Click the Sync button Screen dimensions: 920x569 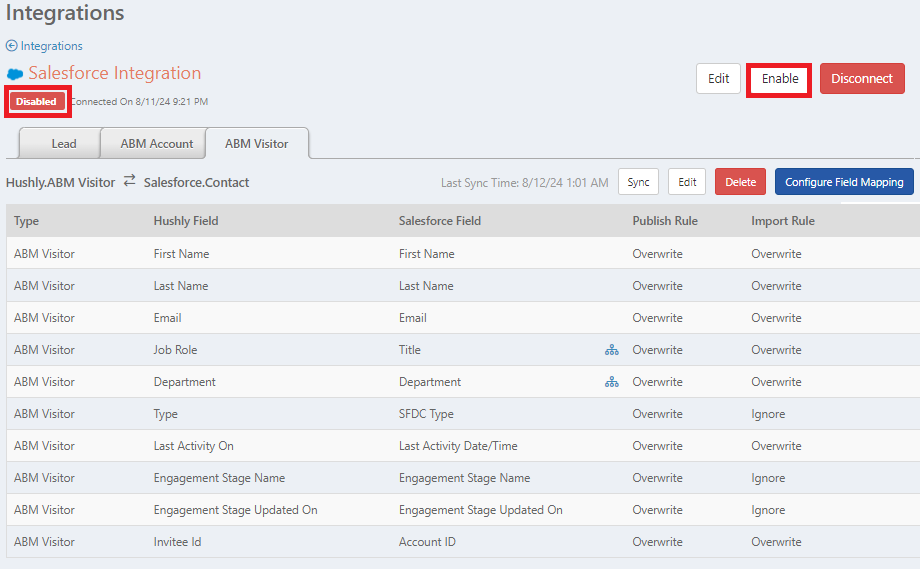click(x=638, y=182)
